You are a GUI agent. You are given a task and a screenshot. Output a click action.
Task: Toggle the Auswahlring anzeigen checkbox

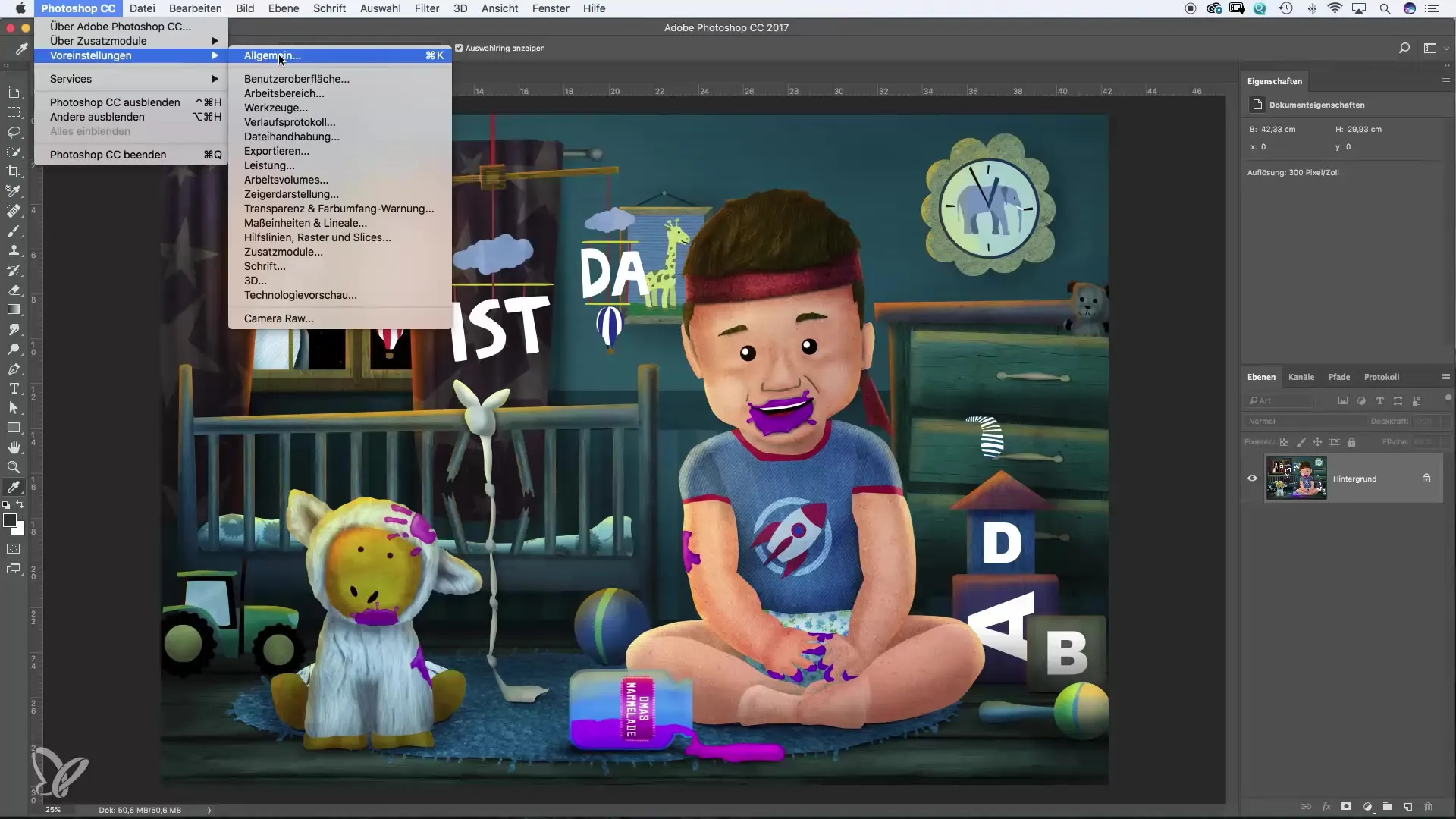click(x=459, y=48)
